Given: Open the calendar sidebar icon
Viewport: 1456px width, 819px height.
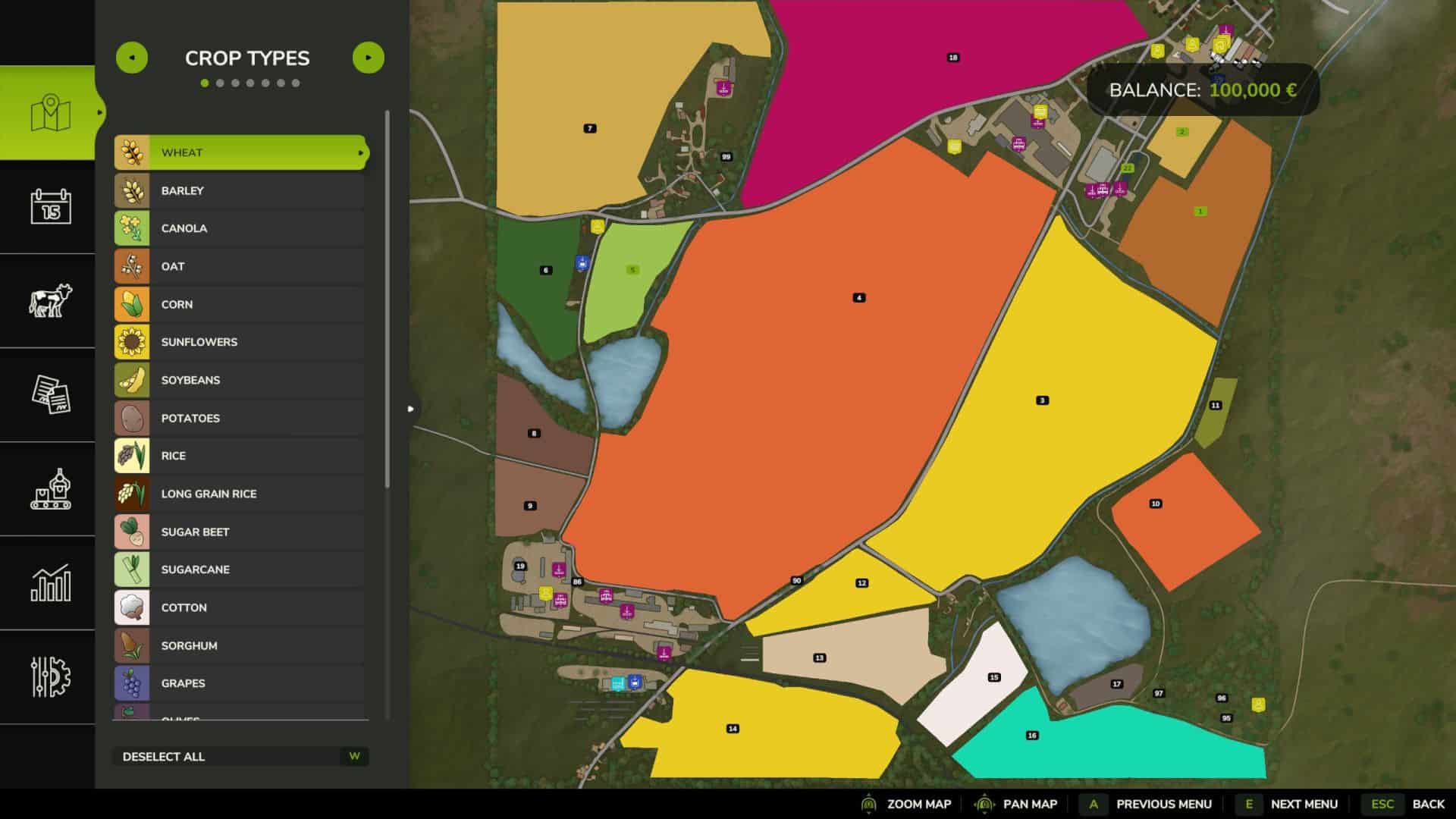Looking at the screenshot, I should coord(50,206).
